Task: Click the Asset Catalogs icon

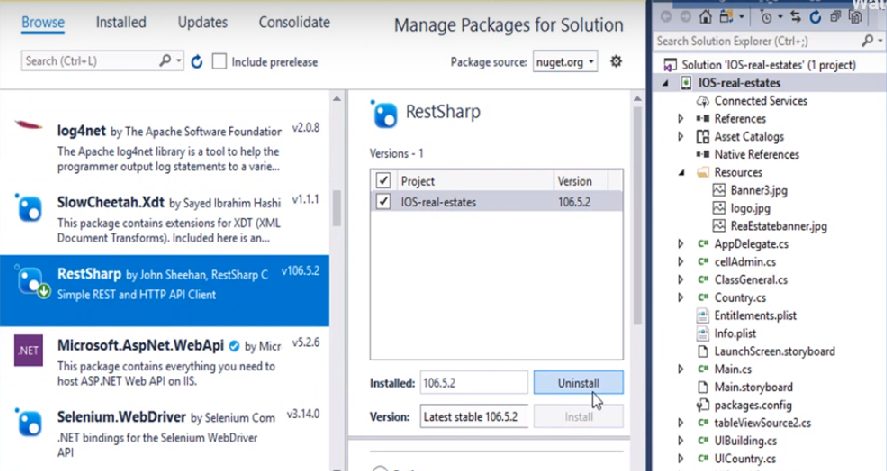Action: [x=703, y=137]
